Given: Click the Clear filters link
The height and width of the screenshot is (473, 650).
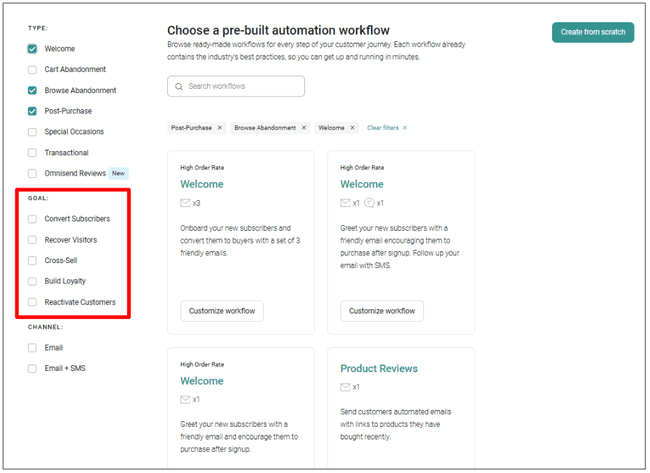Looking at the screenshot, I should (x=382, y=128).
